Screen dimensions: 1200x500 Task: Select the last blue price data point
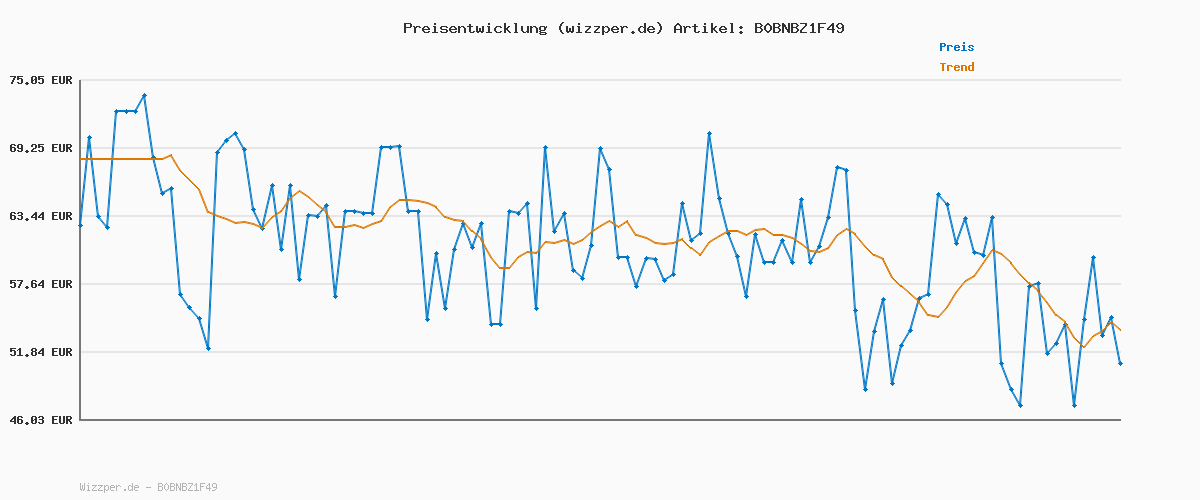coord(1120,363)
